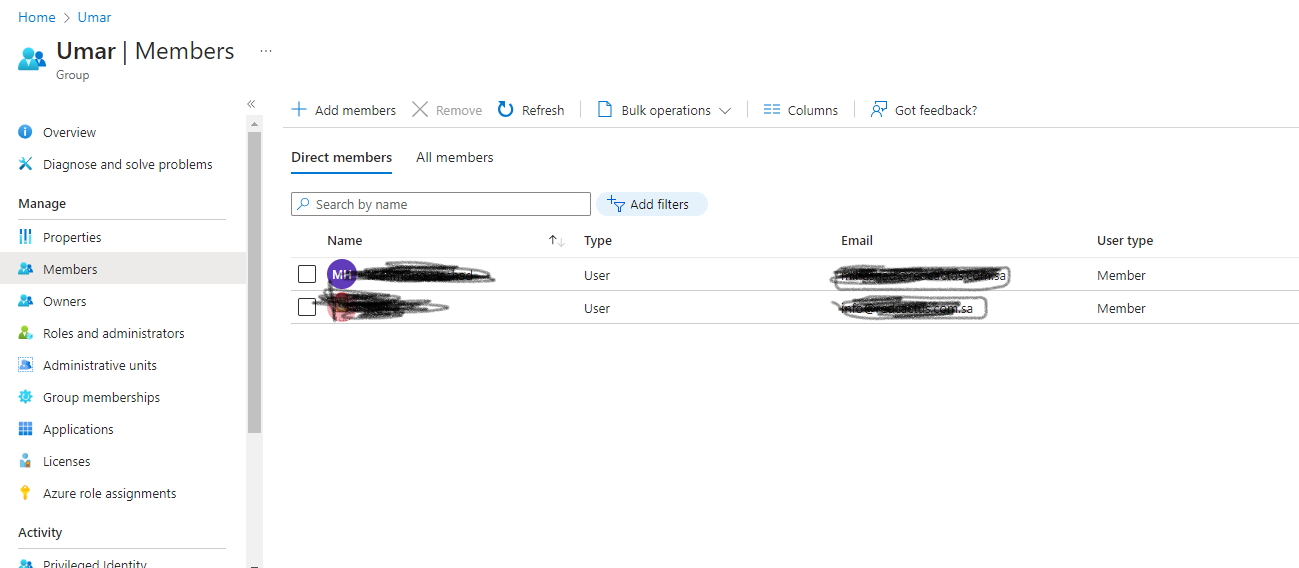The height and width of the screenshot is (568, 1299).
Task: Click Add filters button
Action: [x=652, y=204]
